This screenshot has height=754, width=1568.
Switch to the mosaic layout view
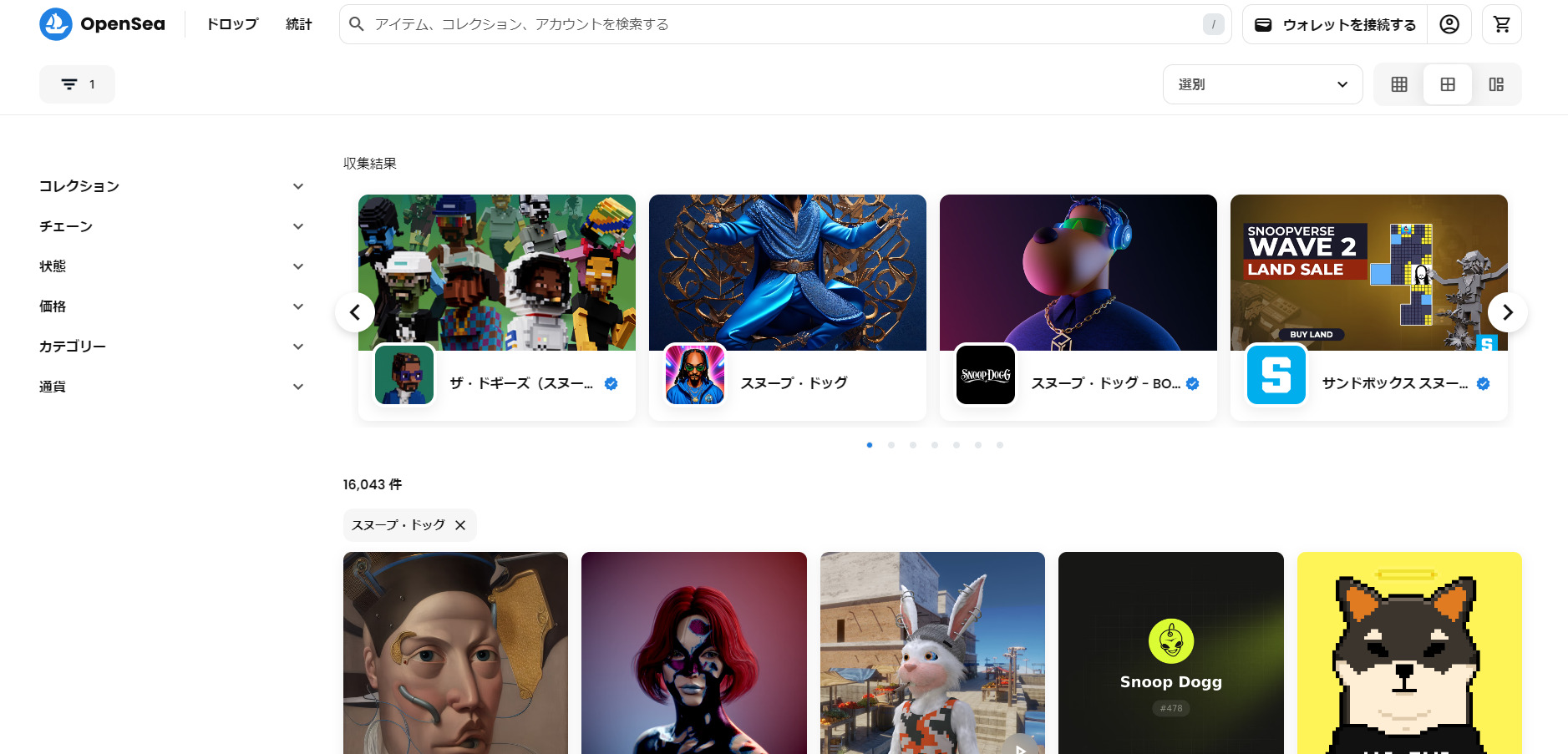pos(1496,84)
